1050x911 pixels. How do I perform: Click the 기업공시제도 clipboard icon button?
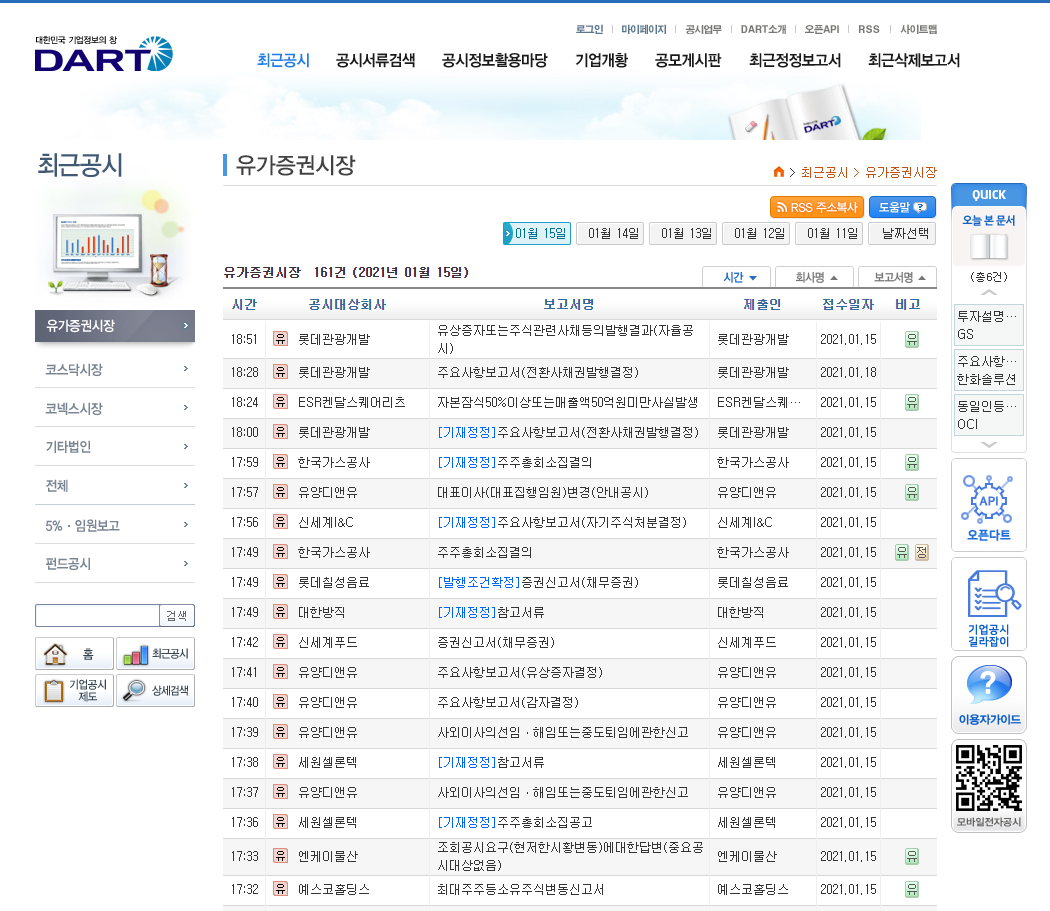[x=74, y=690]
